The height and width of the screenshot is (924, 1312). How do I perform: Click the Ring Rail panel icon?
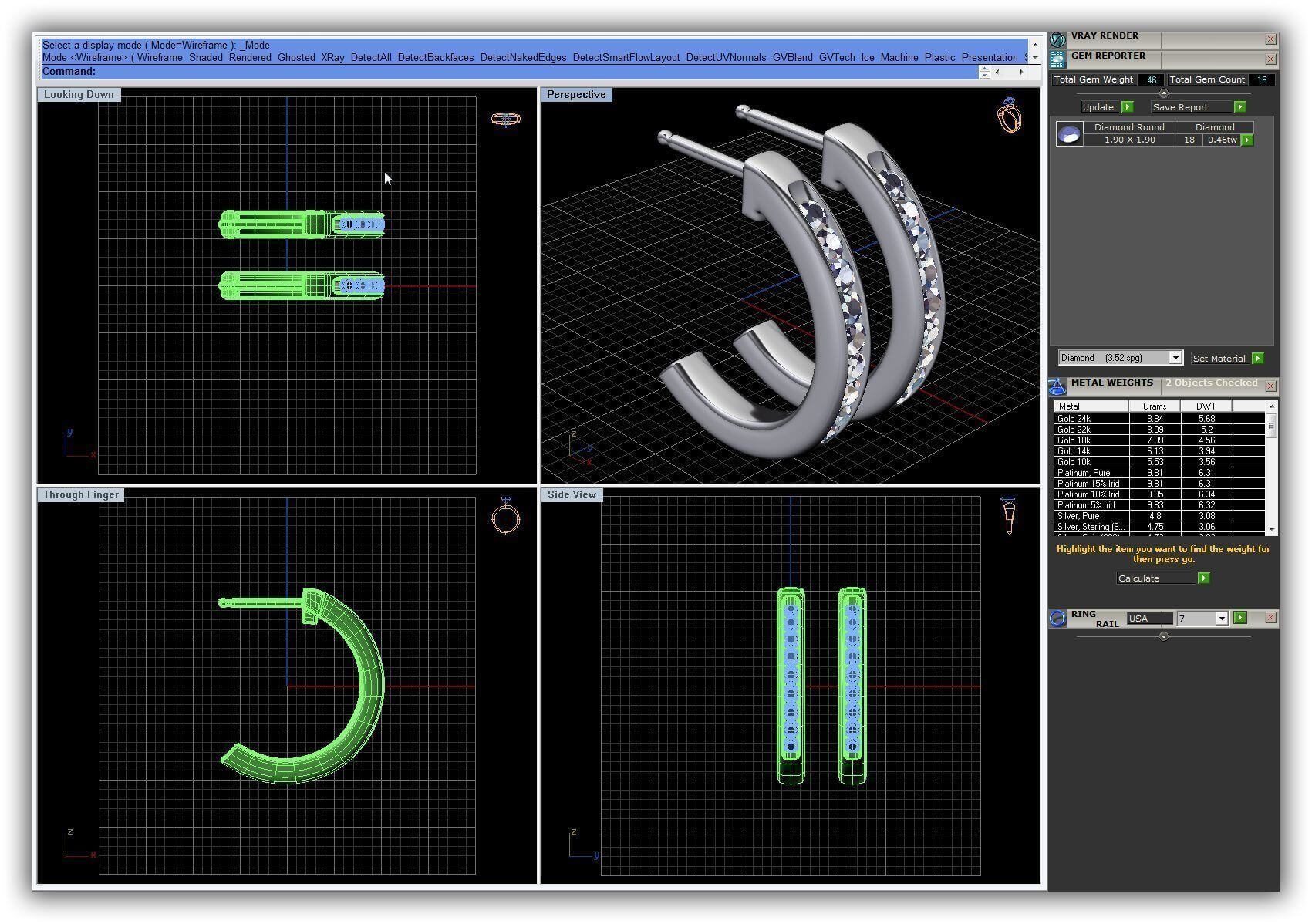coord(1057,619)
